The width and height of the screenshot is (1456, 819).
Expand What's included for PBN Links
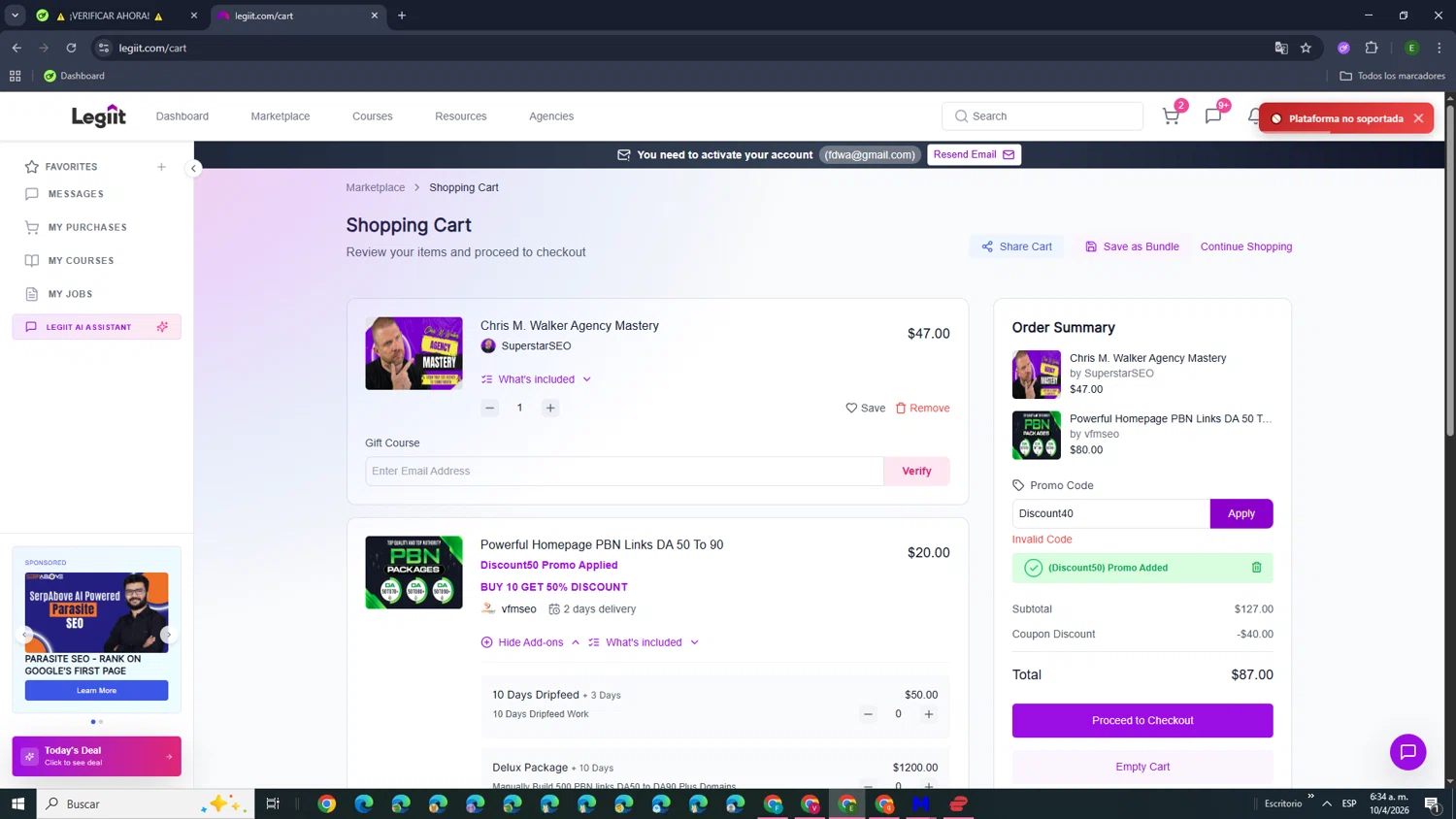644,642
